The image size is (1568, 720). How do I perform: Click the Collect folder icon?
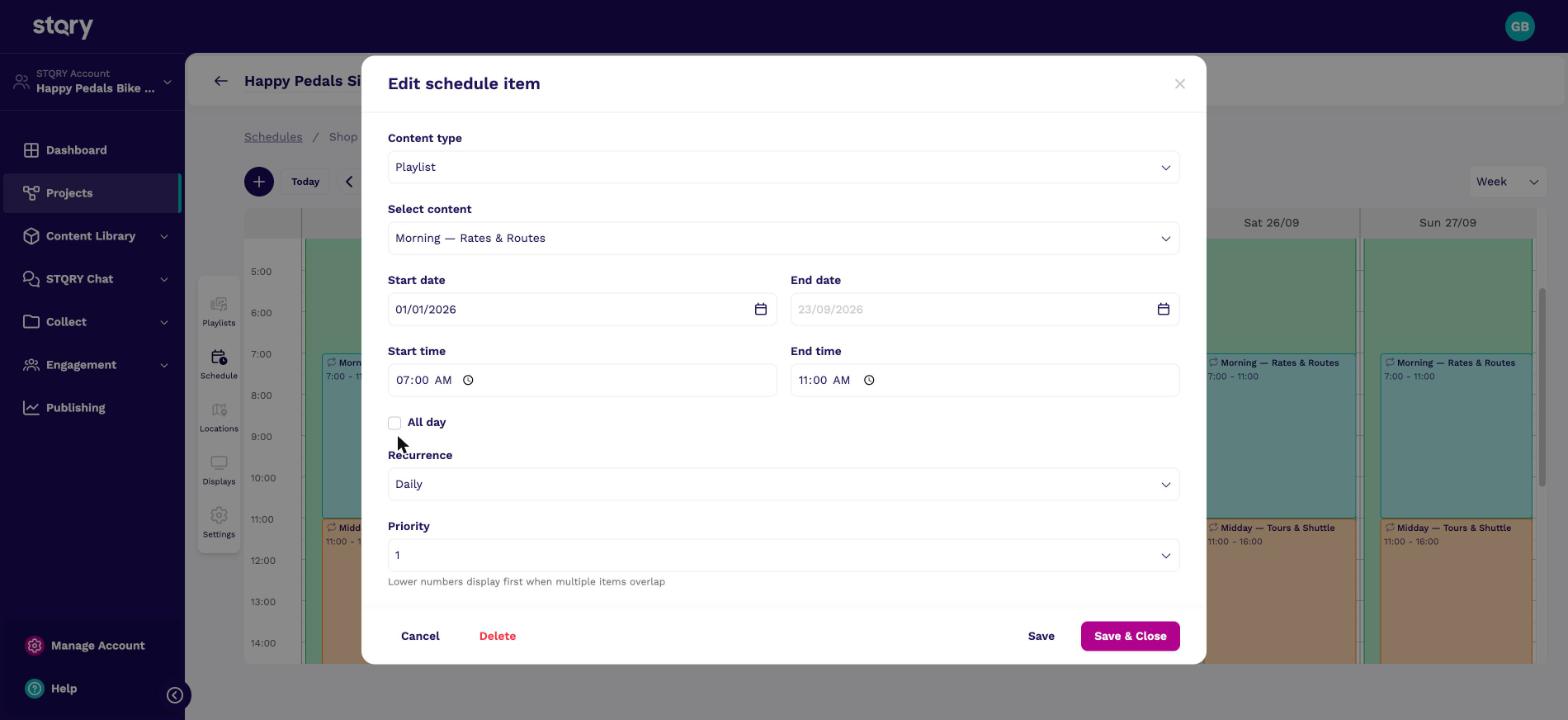pos(31,322)
